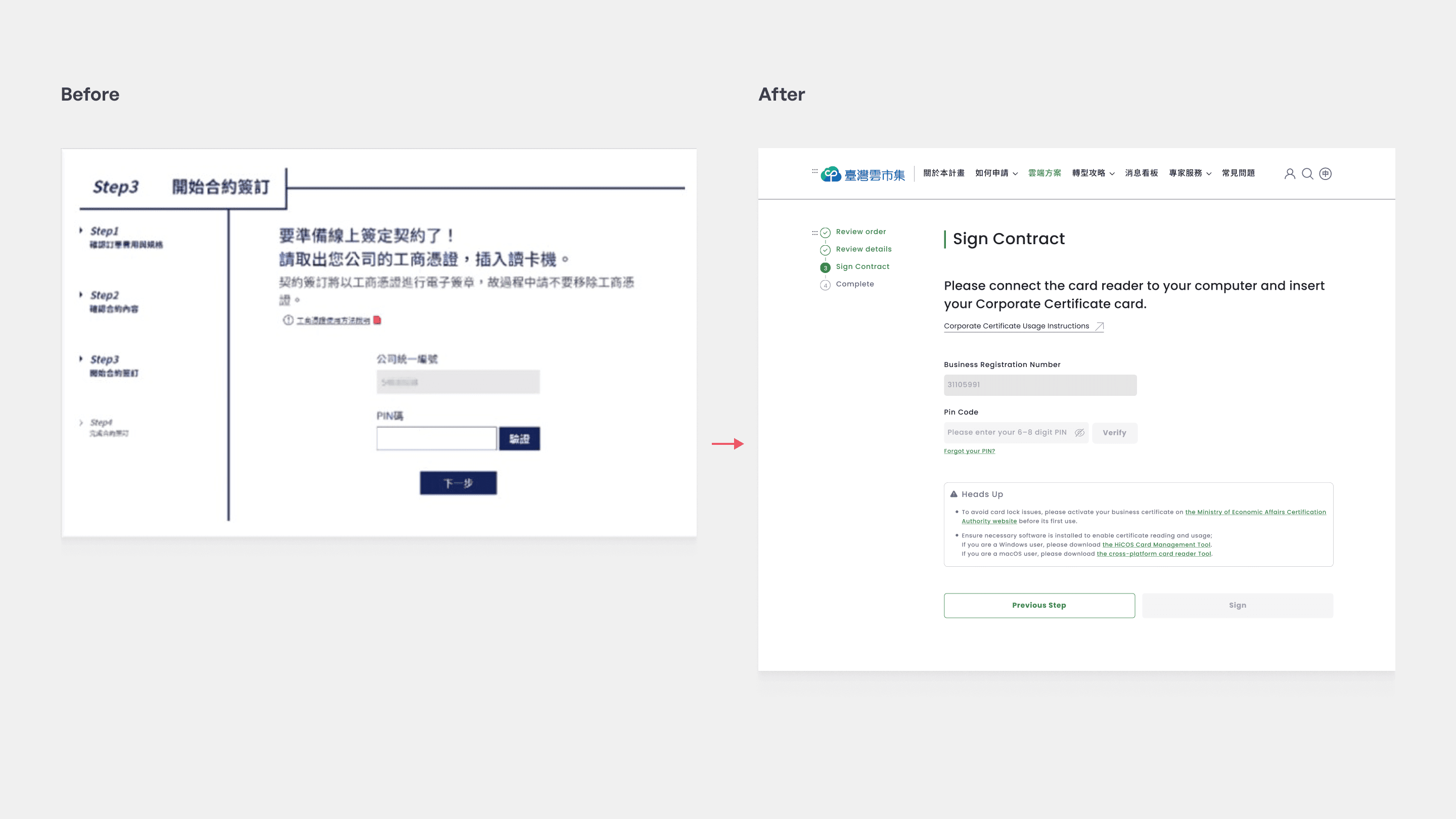Open the 雲端方案 menu item

(1044, 173)
